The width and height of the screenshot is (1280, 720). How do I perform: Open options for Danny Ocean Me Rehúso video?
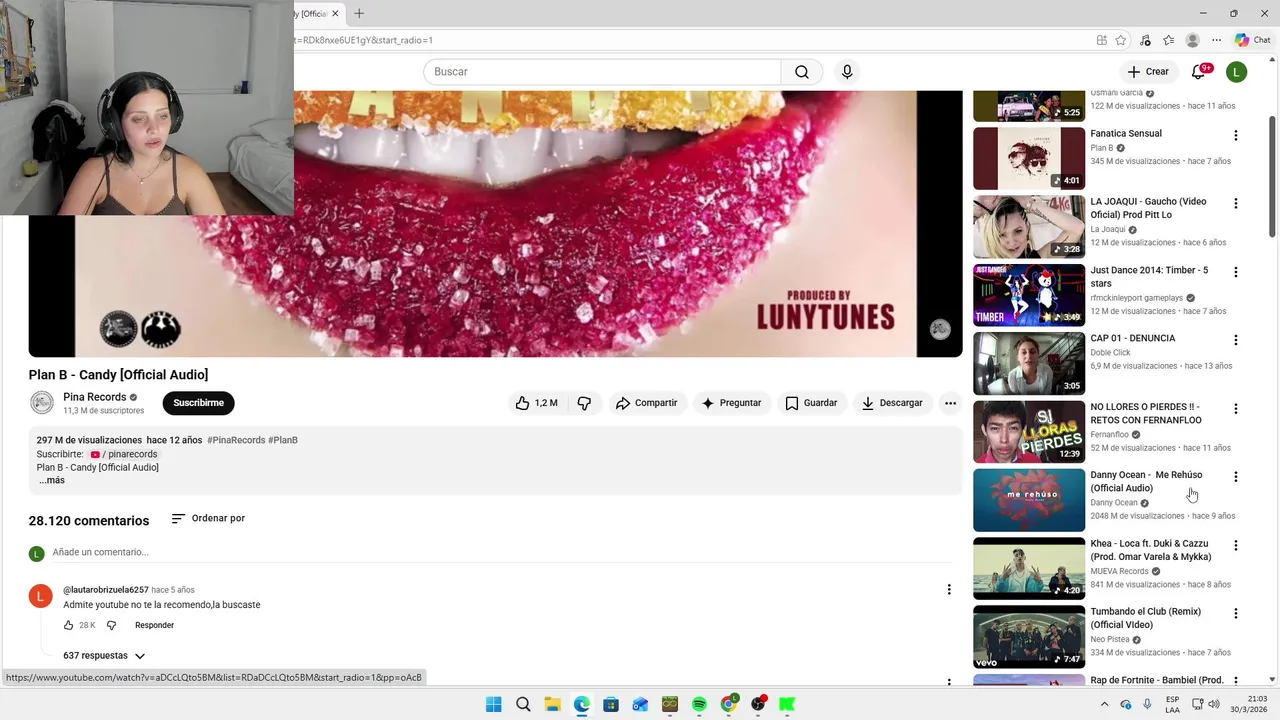(x=1236, y=477)
